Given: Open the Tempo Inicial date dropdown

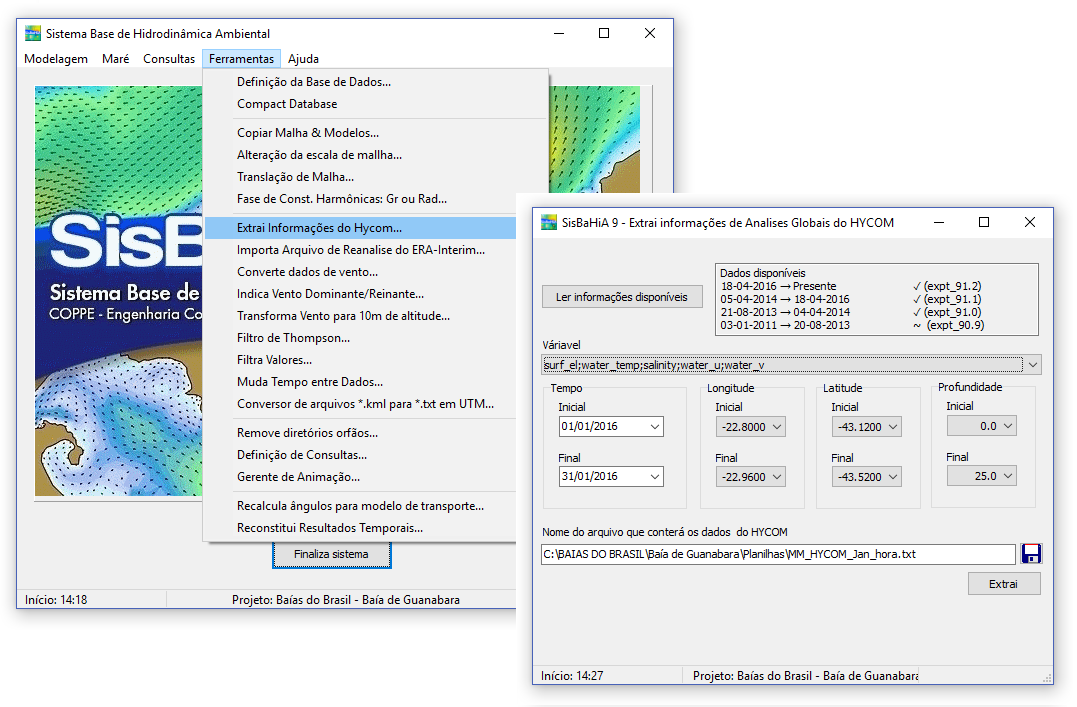Looking at the screenshot, I should 655,427.
